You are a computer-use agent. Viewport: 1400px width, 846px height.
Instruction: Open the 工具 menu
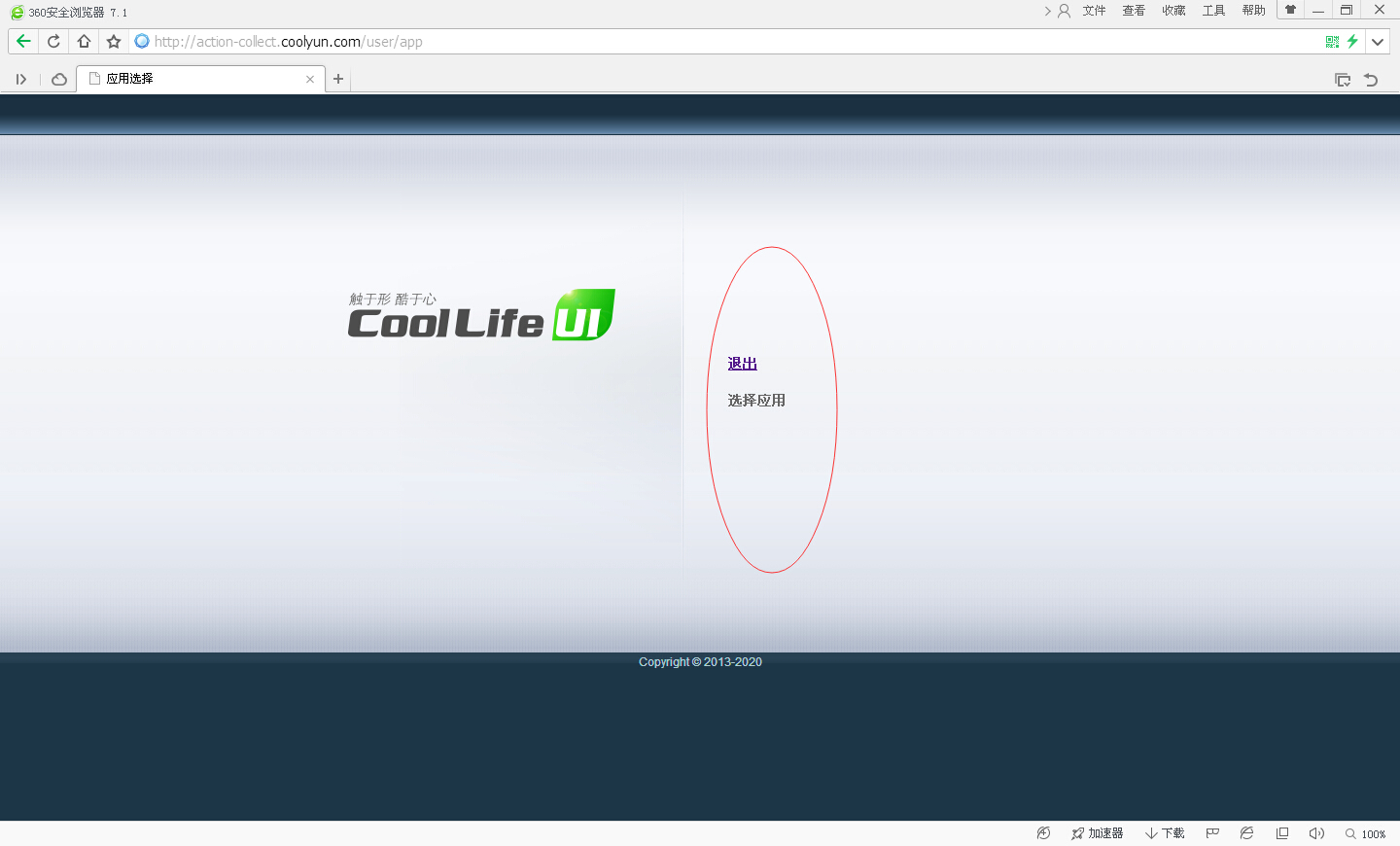[1213, 11]
